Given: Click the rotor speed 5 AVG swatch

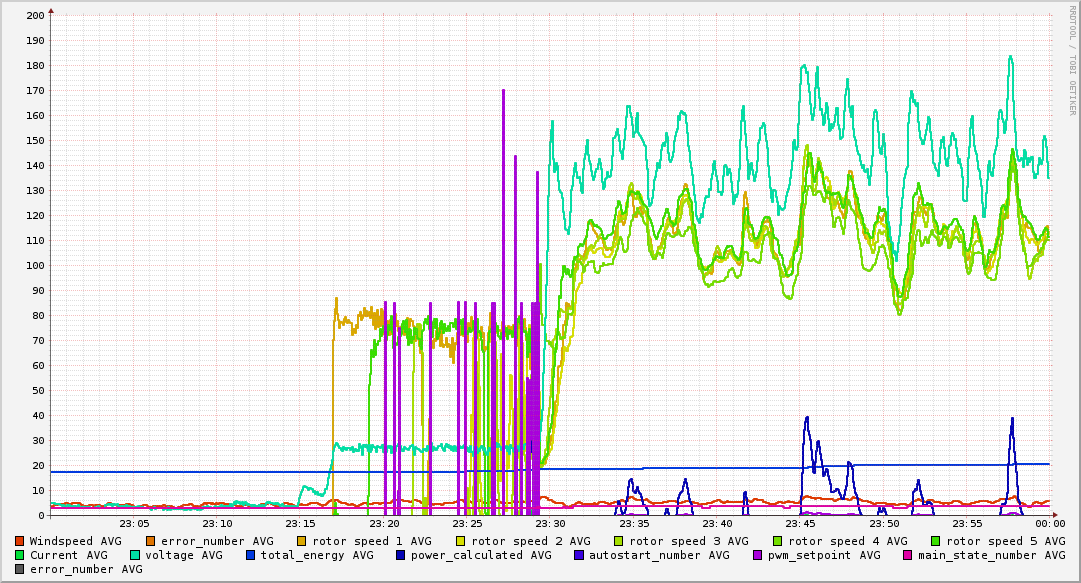Looking at the screenshot, I should pyautogui.click(x=936, y=542).
